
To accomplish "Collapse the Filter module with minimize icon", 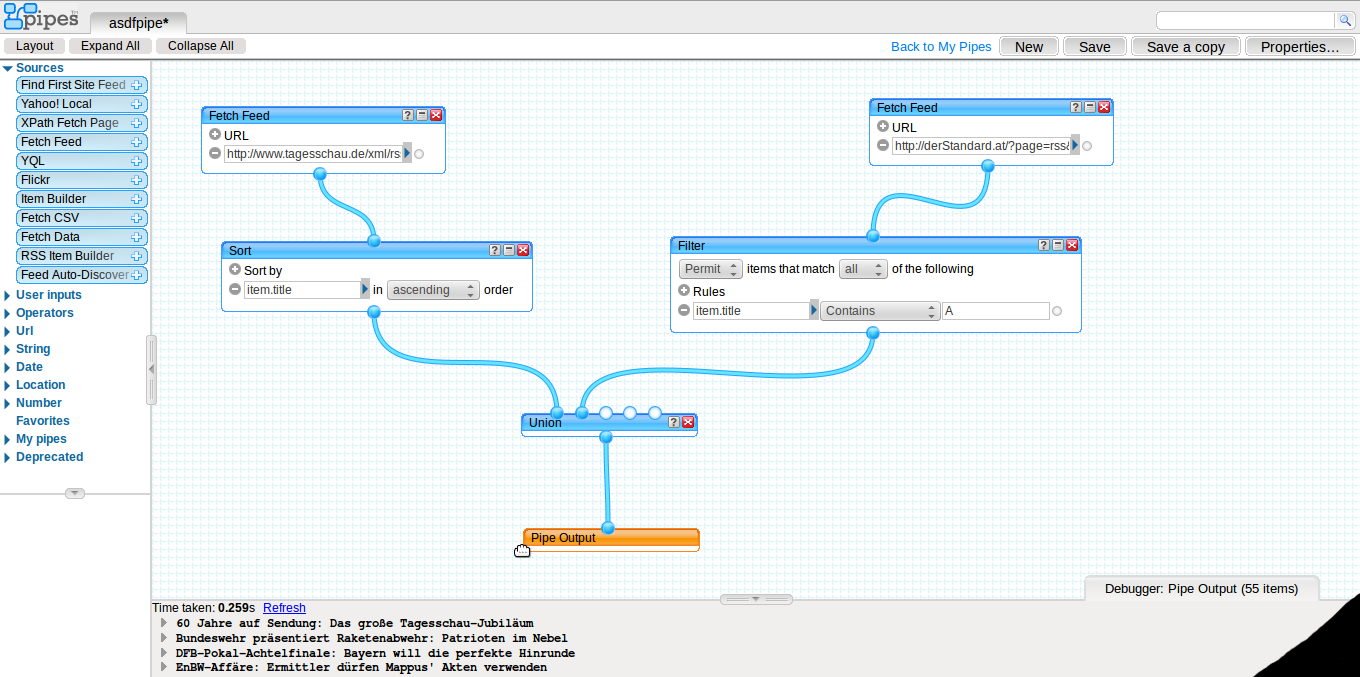I will 1058,245.
